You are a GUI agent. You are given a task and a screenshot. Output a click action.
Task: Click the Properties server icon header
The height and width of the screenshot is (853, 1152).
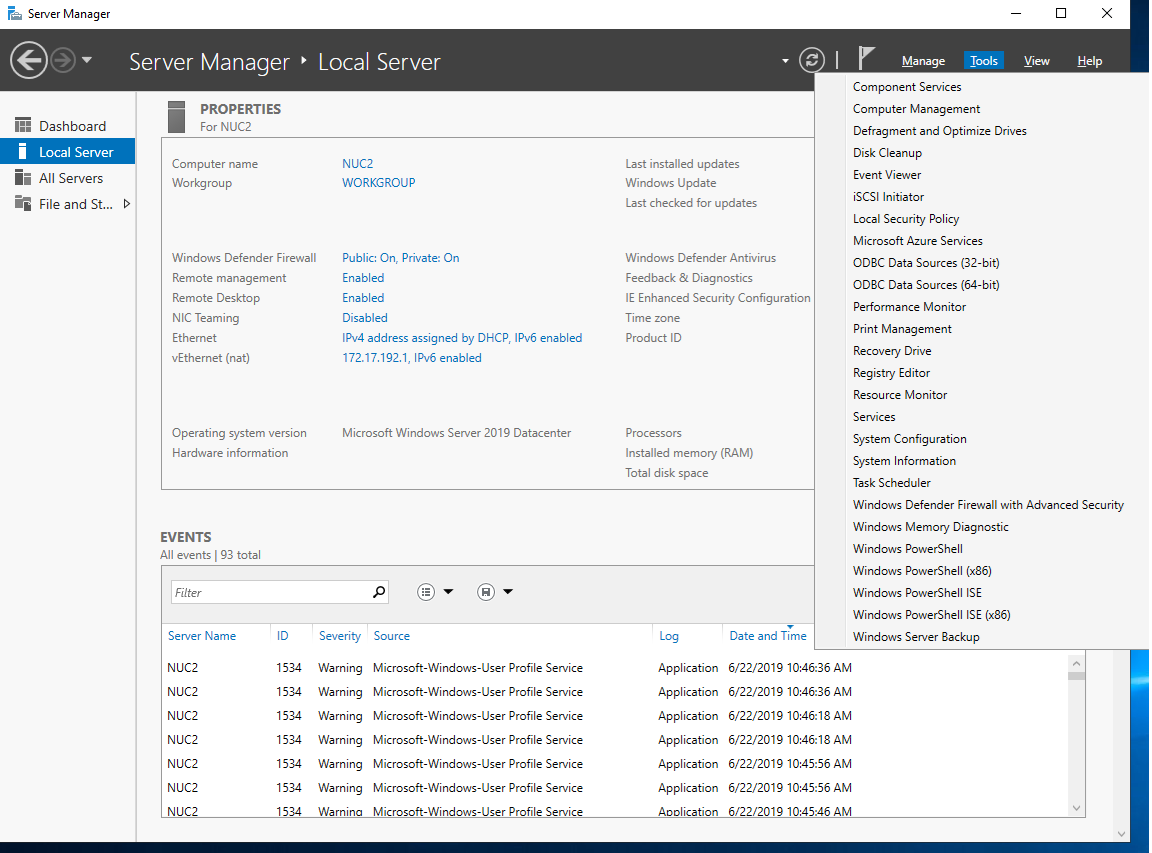click(x=176, y=115)
